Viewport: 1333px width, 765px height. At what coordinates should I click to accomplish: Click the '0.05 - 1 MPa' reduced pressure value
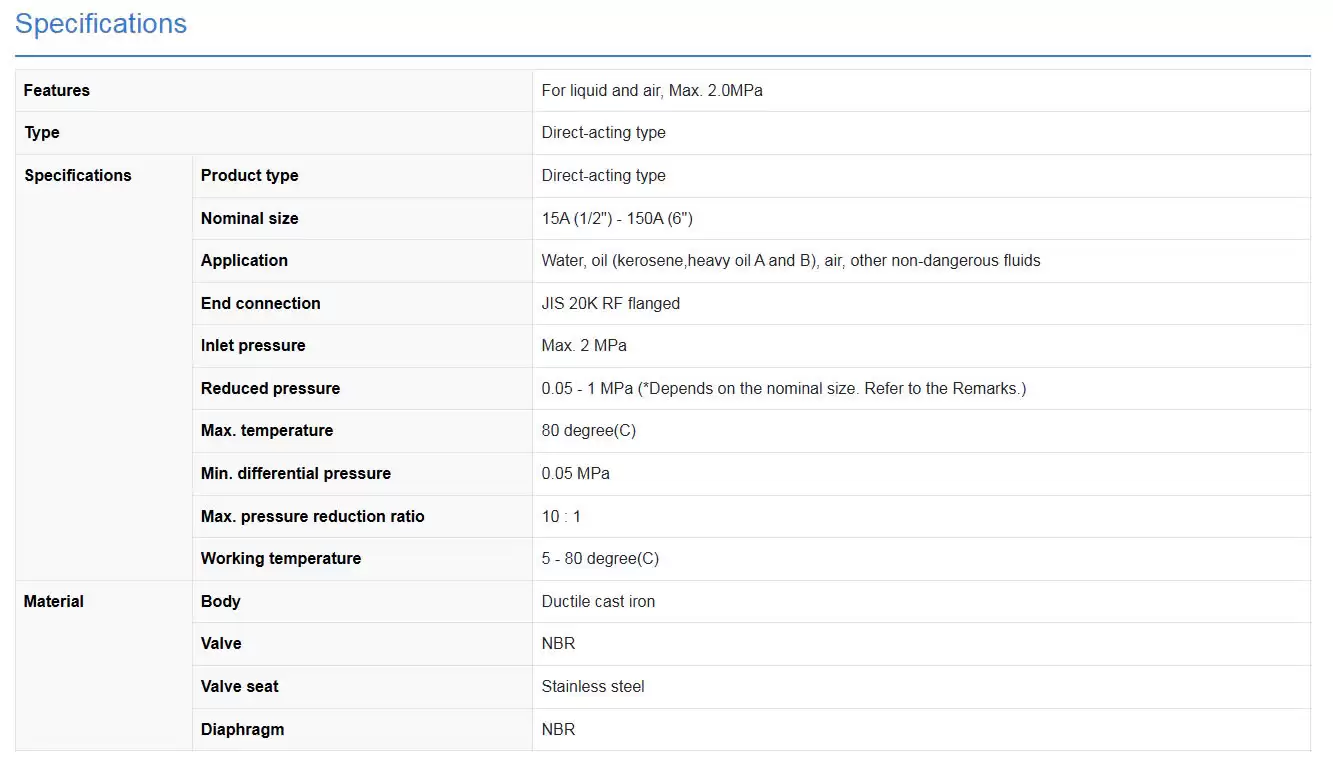tap(784, 388)
